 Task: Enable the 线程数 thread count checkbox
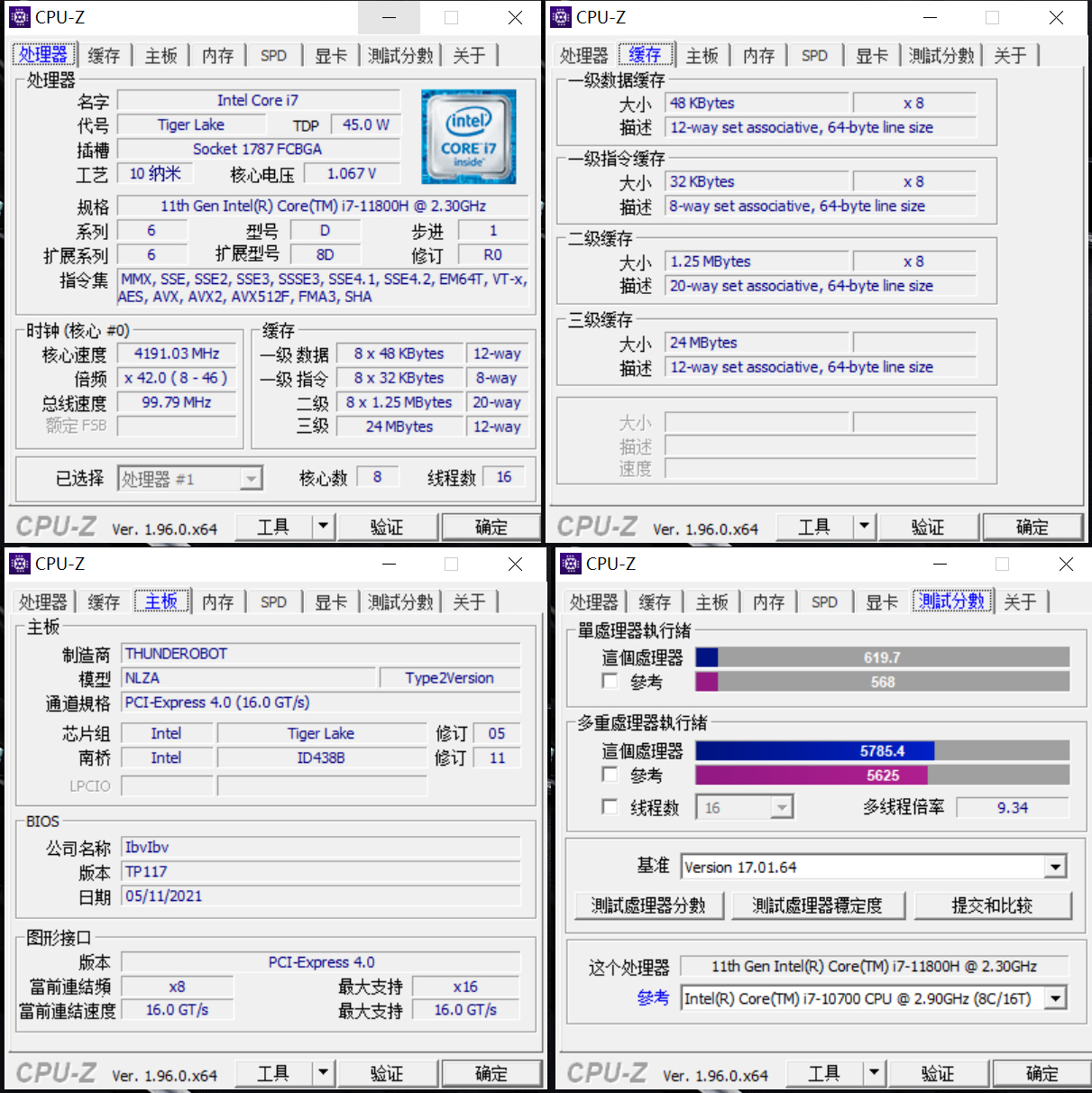(610, 806)
